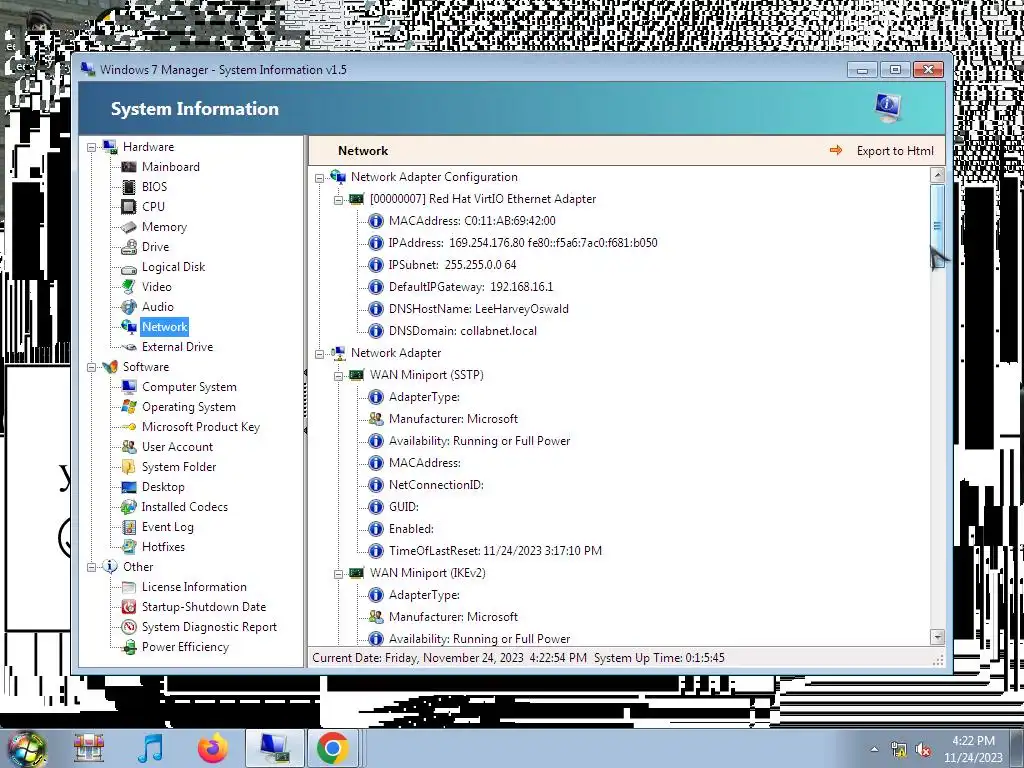Click the Desktop icon in Software tree
The image size is (1024, 768).
[x=129, y=487]
